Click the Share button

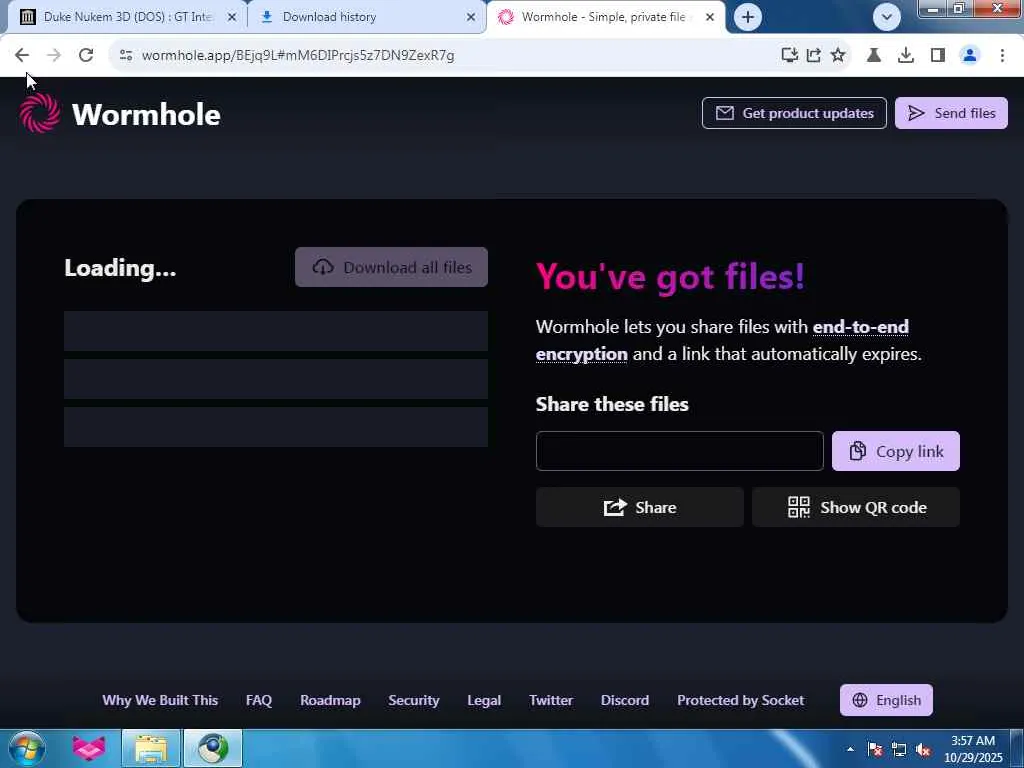[639, 507]
